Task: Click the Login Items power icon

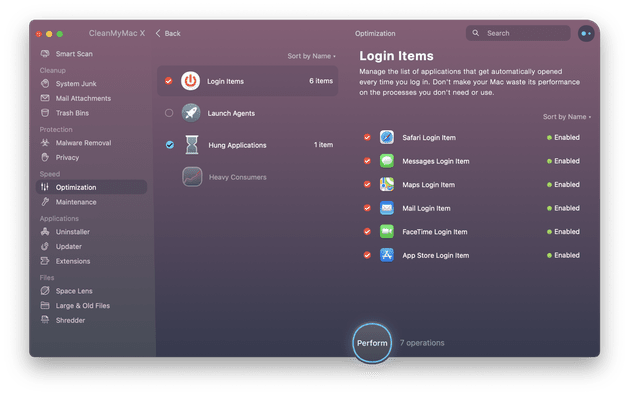Action: [x=190, y=81]
